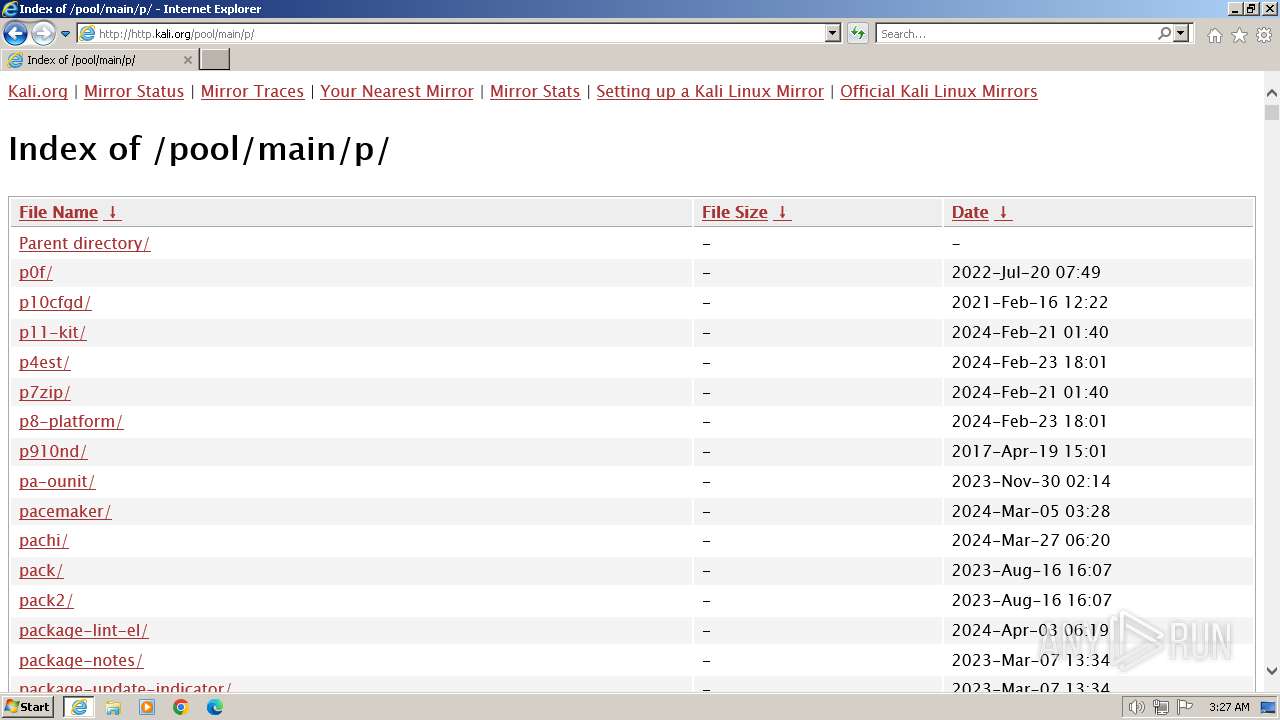Click the Action Center flag icon
1280x720 pixels.
coord(1185,707)
